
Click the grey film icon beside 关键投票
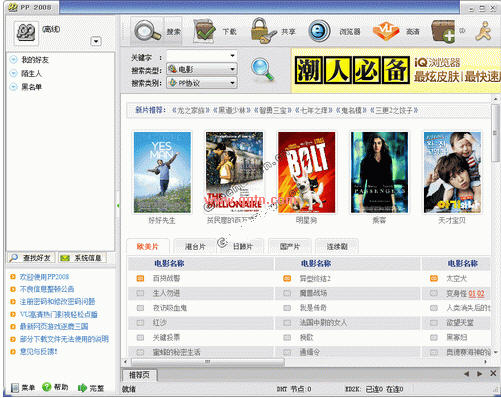(140, 338)
